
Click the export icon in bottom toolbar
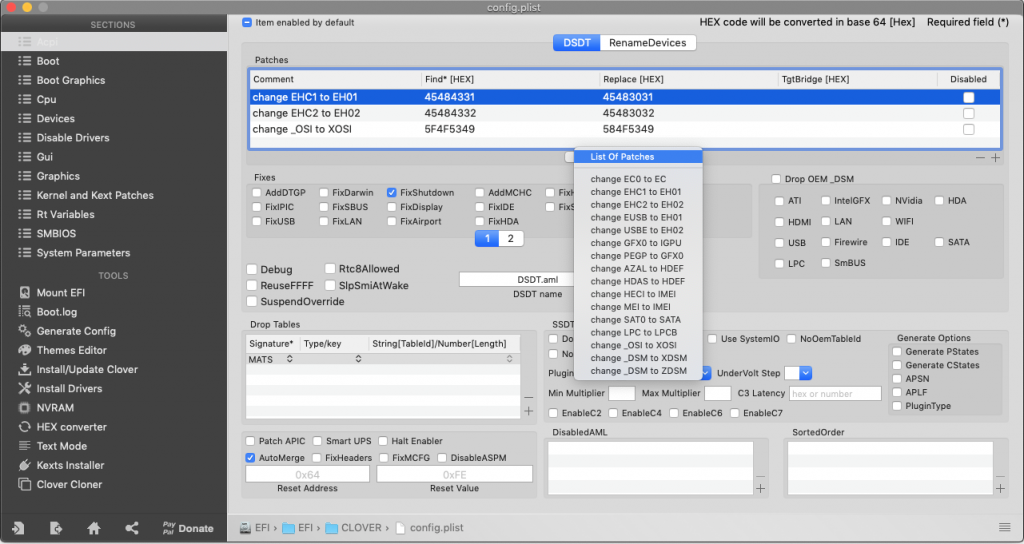pyautogui.click(x=56, y=528)
